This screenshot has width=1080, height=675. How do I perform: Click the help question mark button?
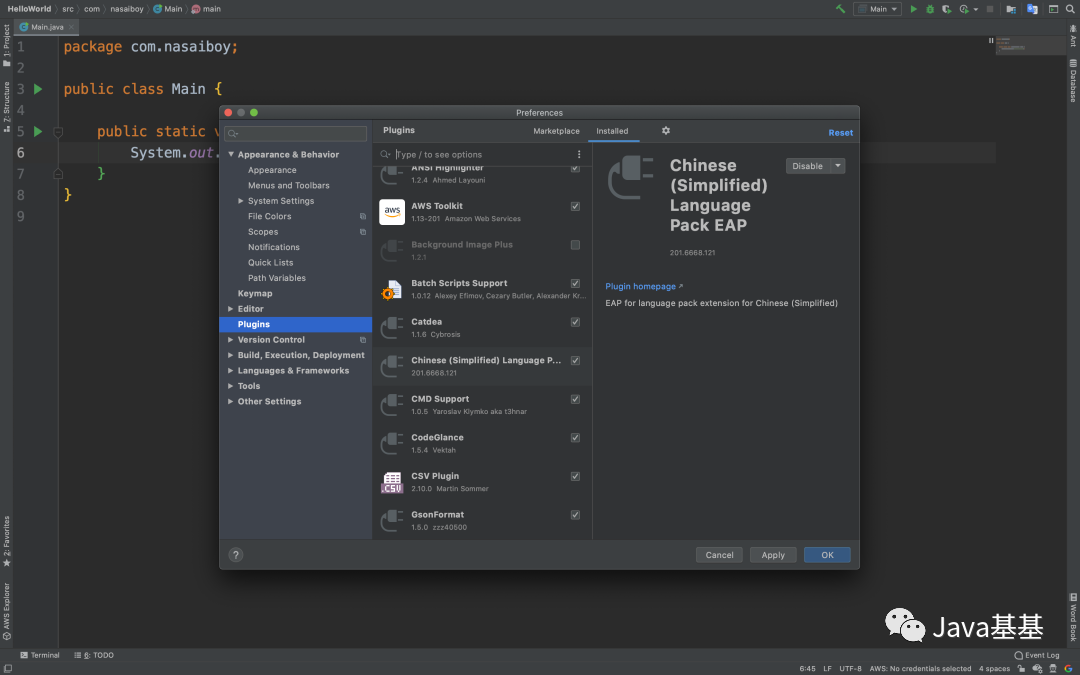click(x=236, y=554)
